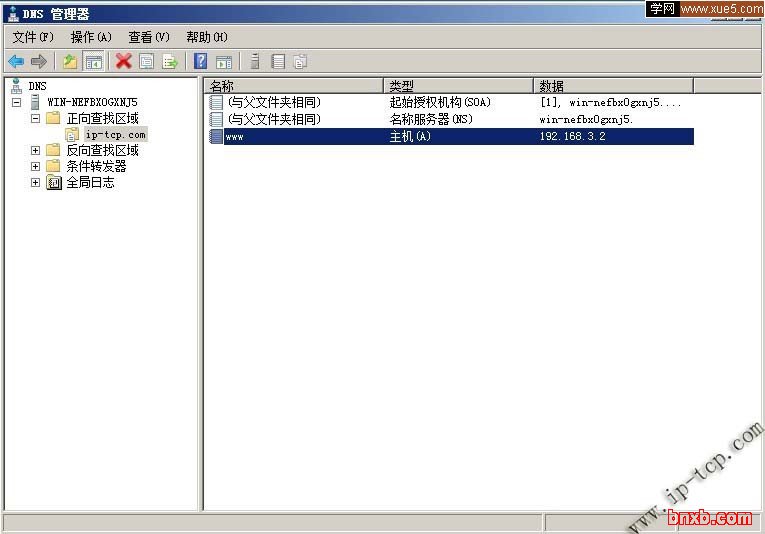Select 反向查找区域 in the tree

pyautogui.click(x=102, y=150)
